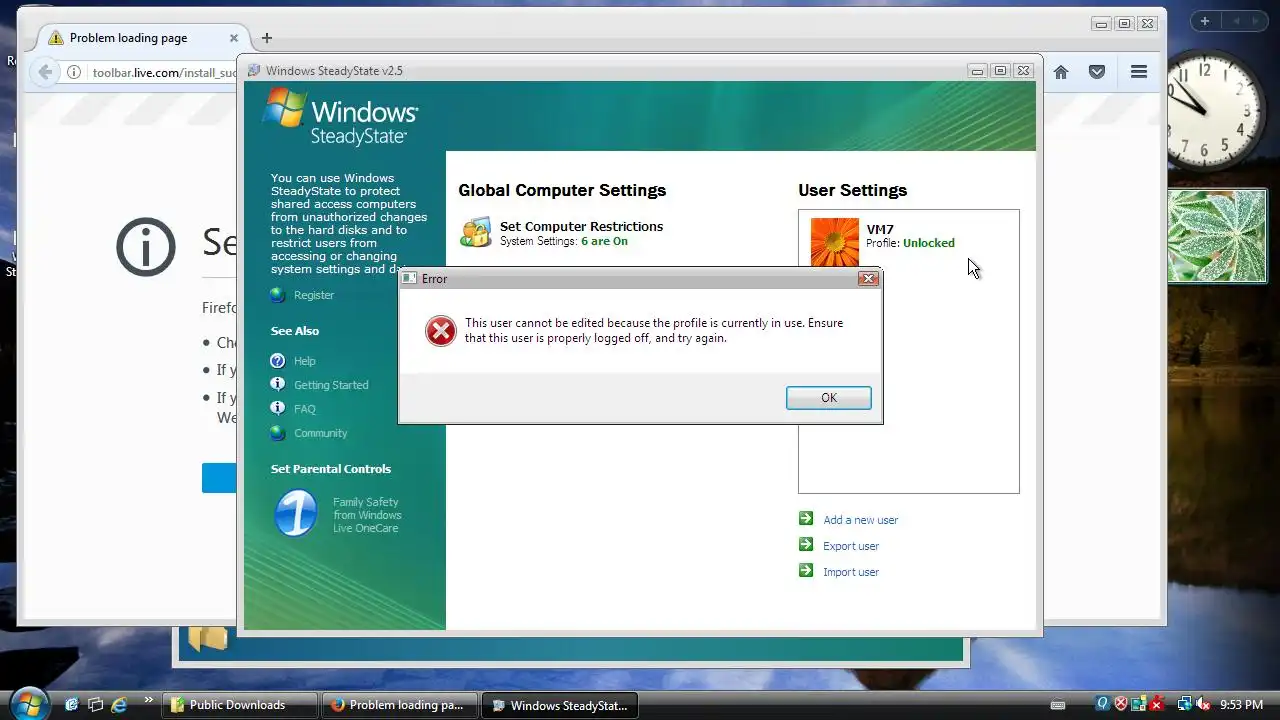Viewport: 1280px width, 720px height.
Task: Click the Set Computer Restrictions icon
Action: pyautogui.click(x=475, y=232)
